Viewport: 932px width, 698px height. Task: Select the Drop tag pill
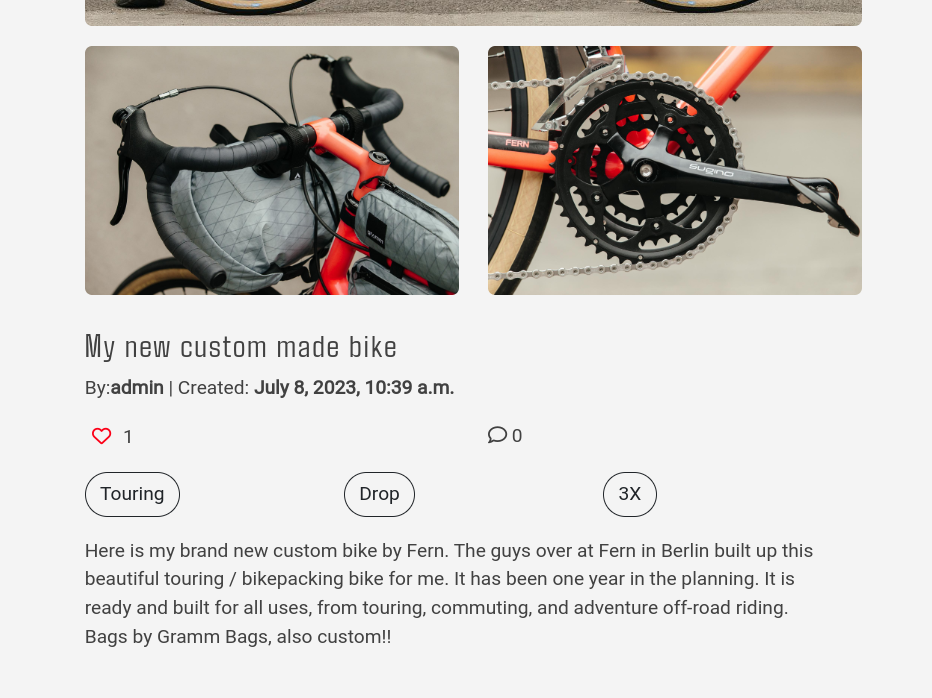pyautogui.click(x=379, y=494)
